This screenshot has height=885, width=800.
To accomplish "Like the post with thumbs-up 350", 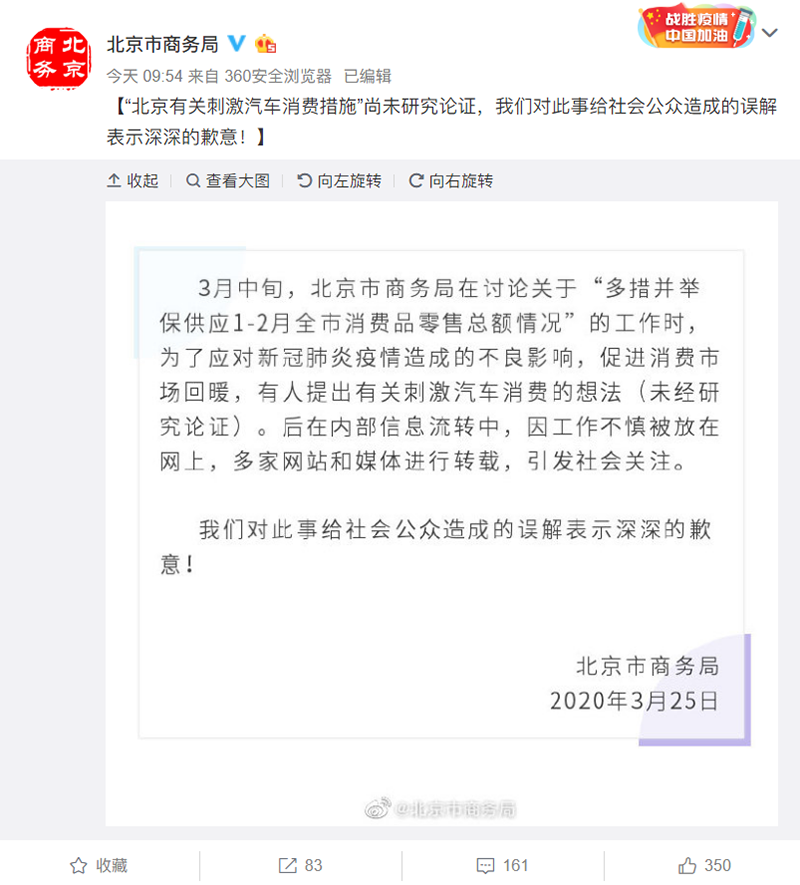I will [x=704, y=865].
